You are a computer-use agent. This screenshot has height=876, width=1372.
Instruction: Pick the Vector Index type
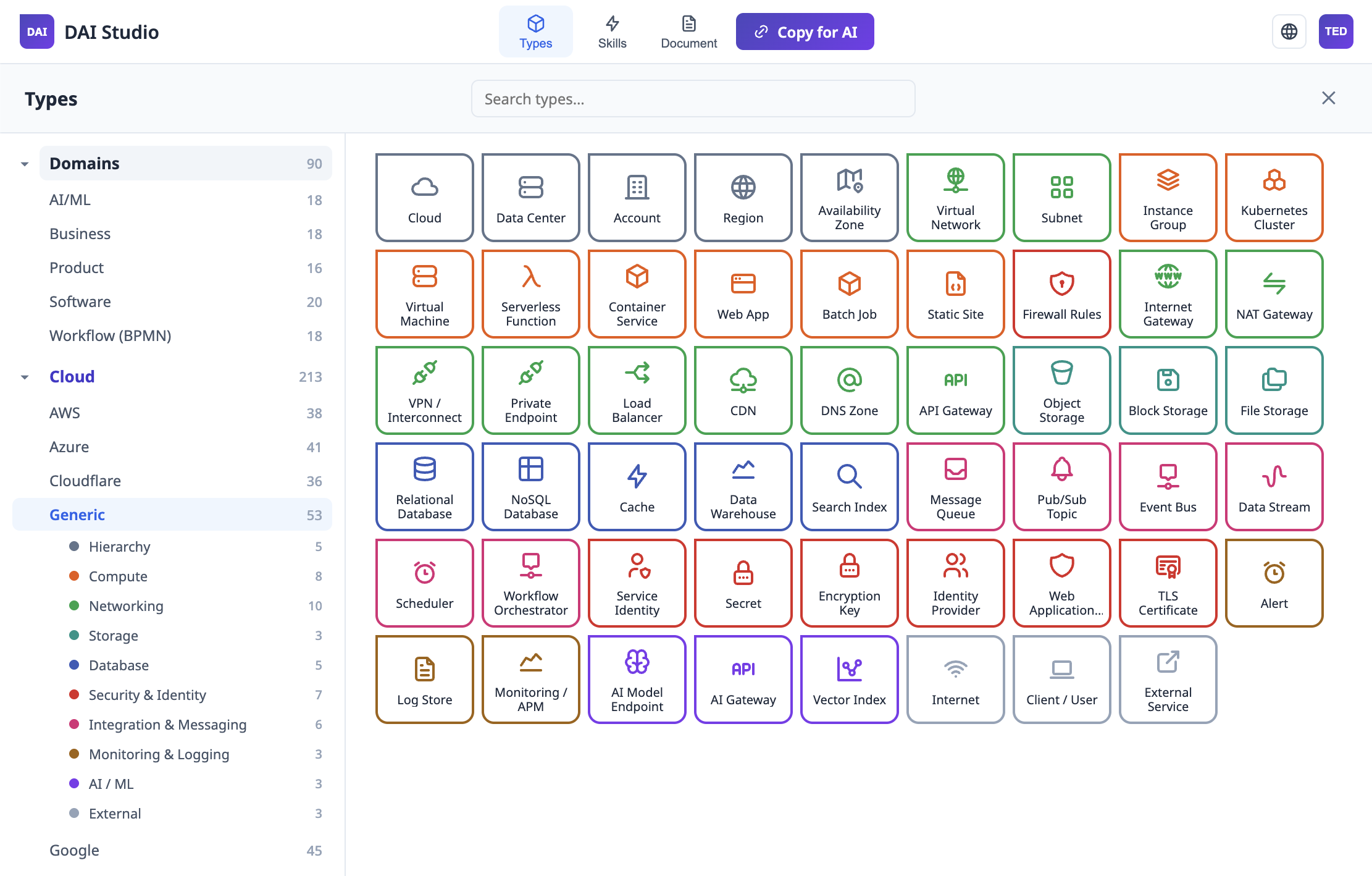tap(849, 680)
